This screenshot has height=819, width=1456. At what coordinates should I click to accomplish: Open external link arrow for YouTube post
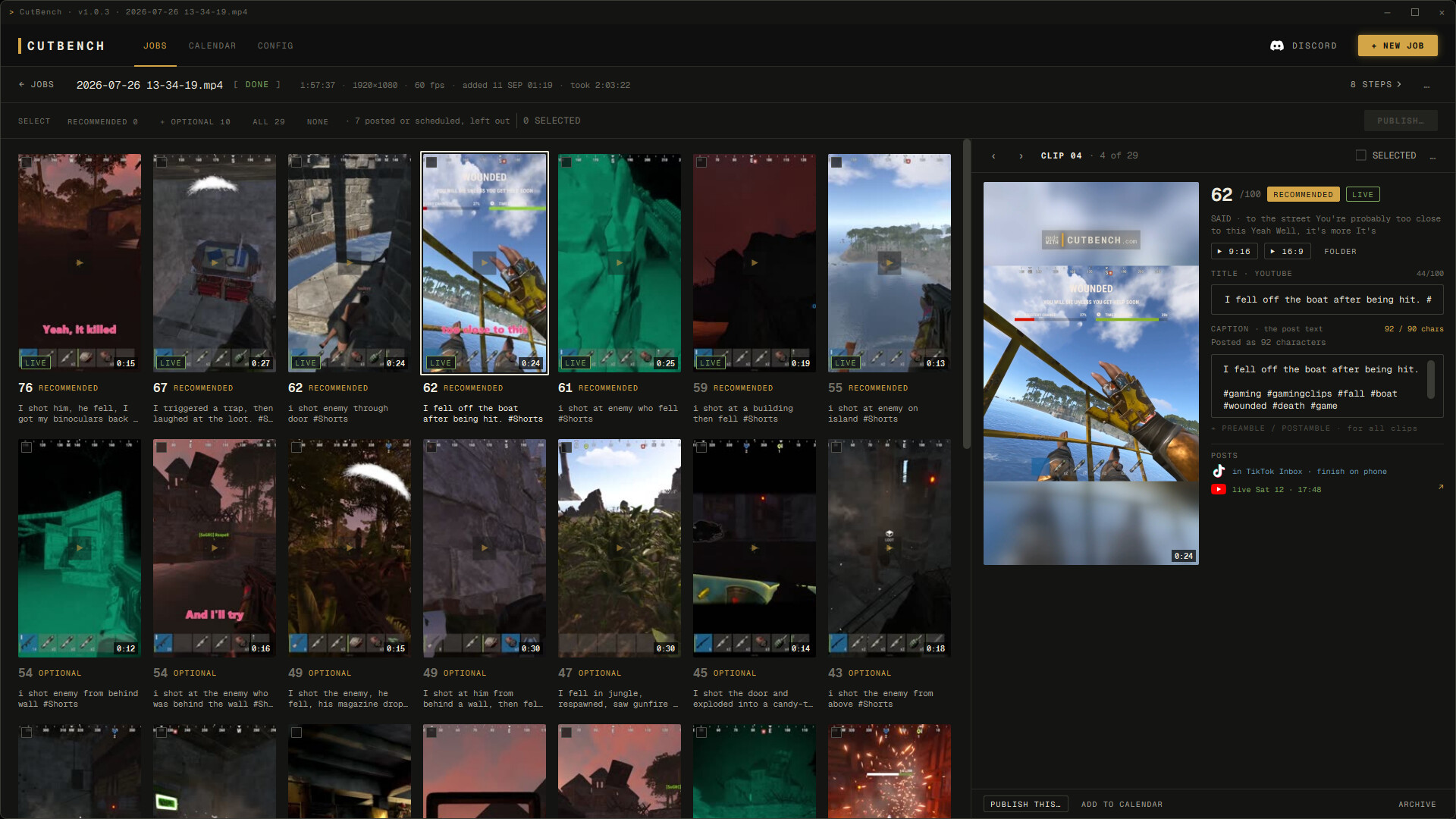tap(1441, 487)
